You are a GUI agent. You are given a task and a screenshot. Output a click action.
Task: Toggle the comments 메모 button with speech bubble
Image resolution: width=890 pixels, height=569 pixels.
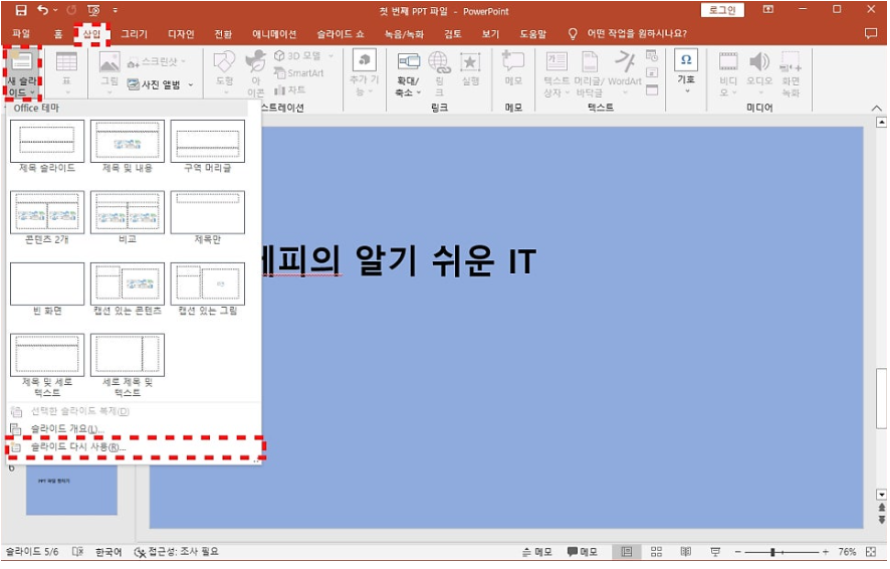coord(582,551)
